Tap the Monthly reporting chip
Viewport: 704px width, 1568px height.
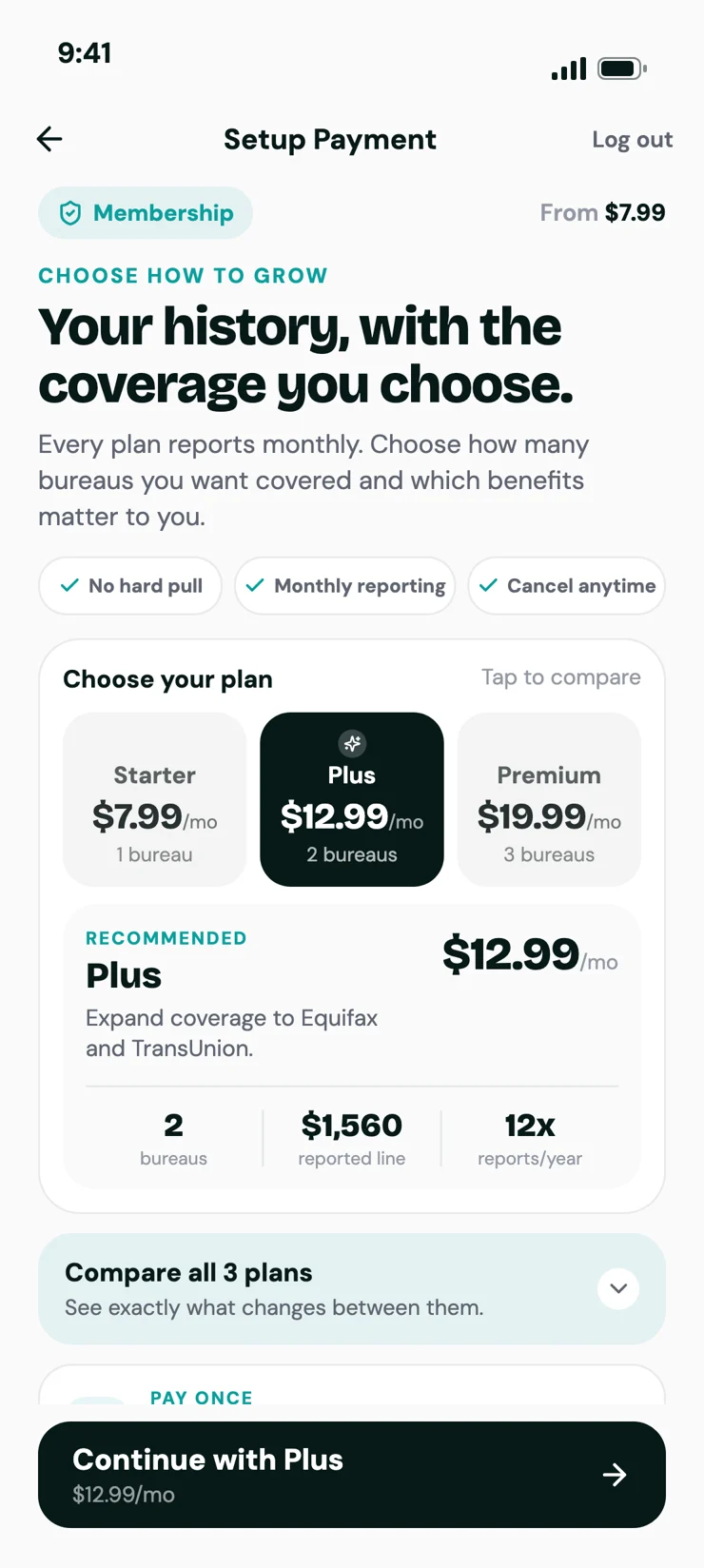(345, 585)
